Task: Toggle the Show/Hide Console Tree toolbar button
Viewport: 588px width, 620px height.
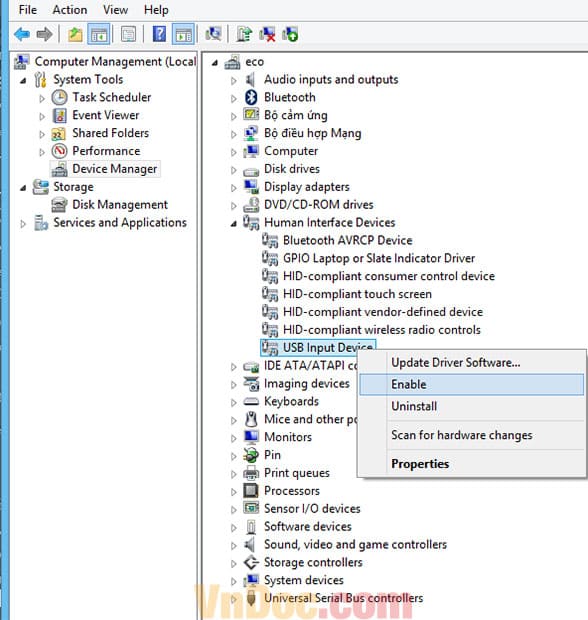Action: tap(98, 34)
